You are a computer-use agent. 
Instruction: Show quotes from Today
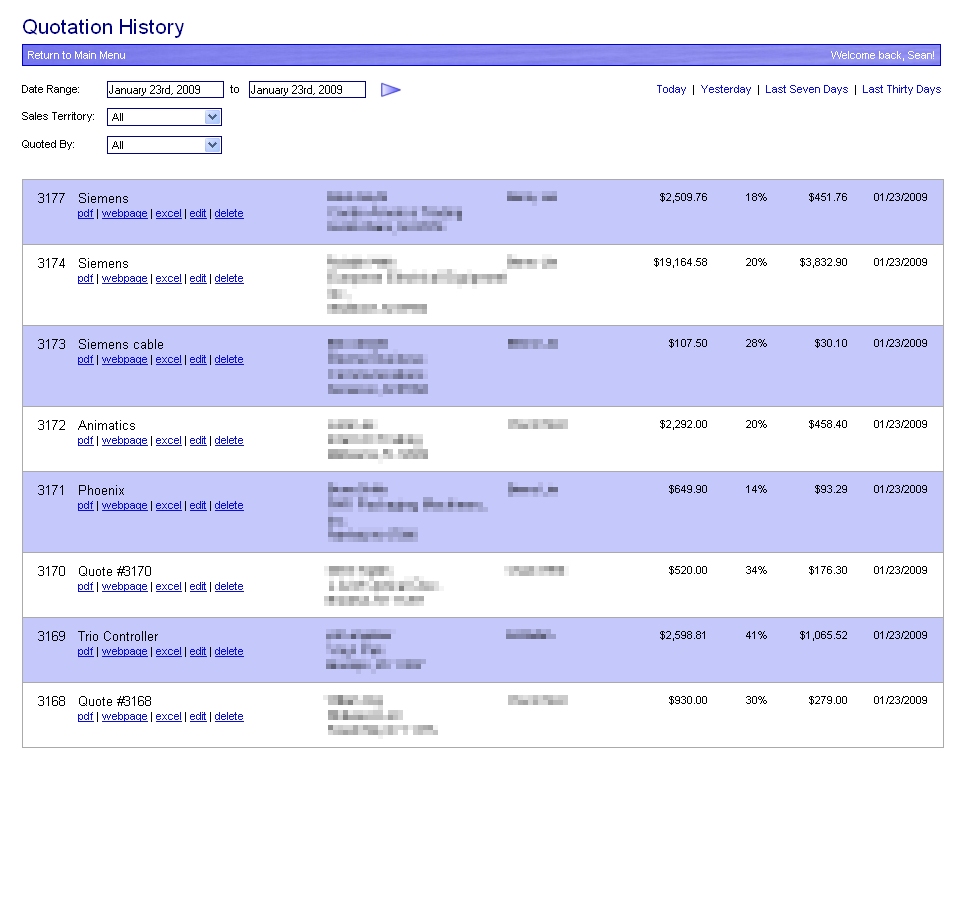tap(671, 89)
